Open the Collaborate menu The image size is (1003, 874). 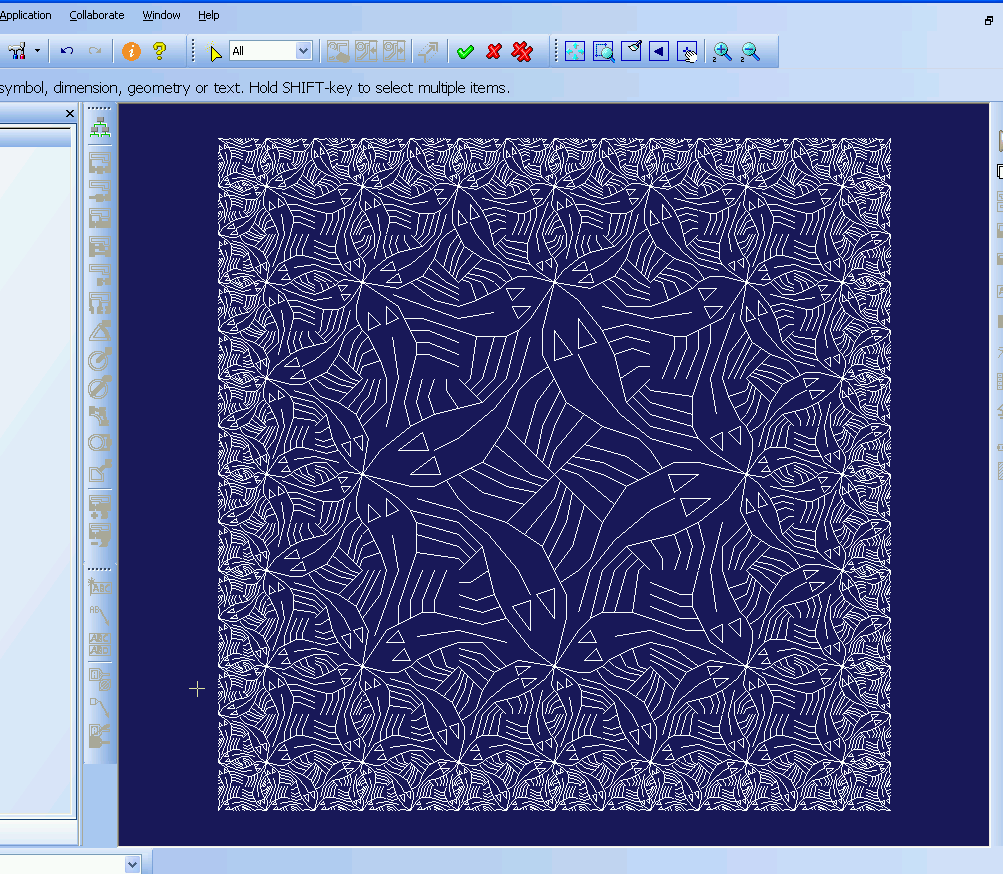pyautogui.click(x=97, y=15)
